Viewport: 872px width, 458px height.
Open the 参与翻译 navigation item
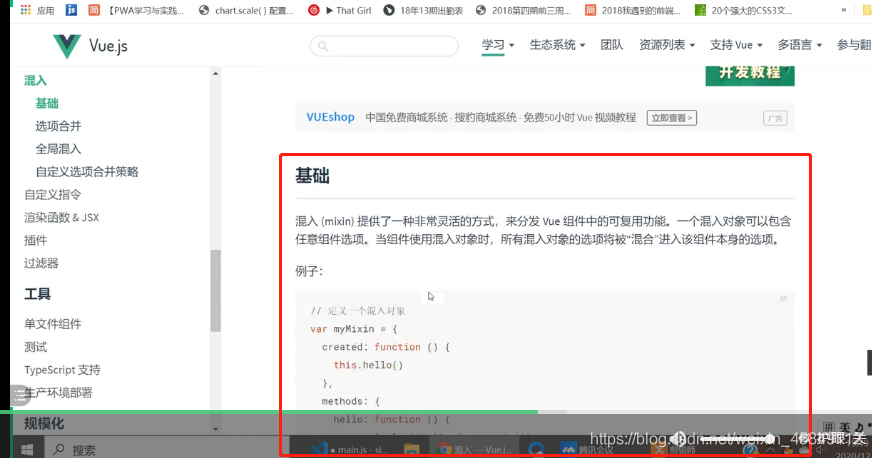(854, 45)
